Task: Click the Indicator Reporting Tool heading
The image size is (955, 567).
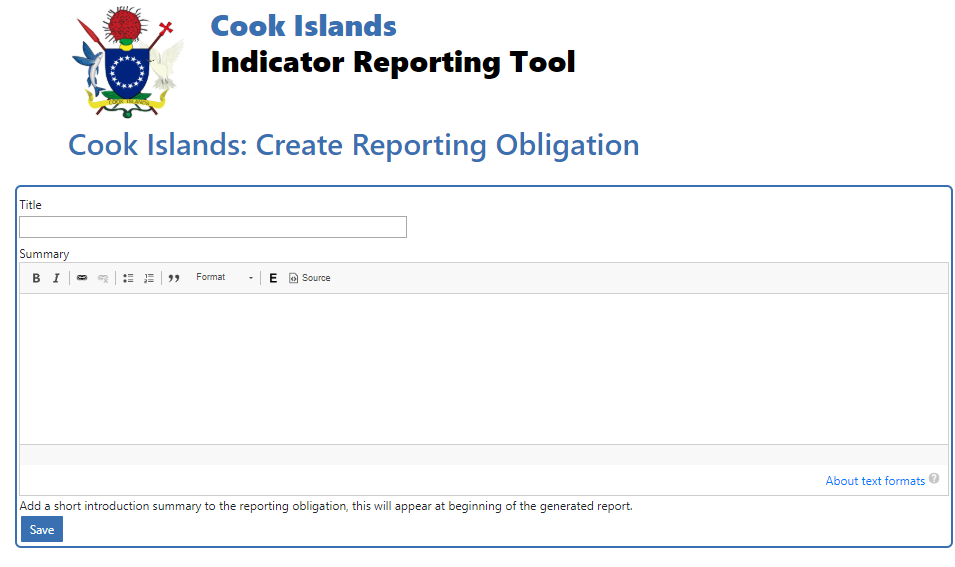Action: pos(393,63)
